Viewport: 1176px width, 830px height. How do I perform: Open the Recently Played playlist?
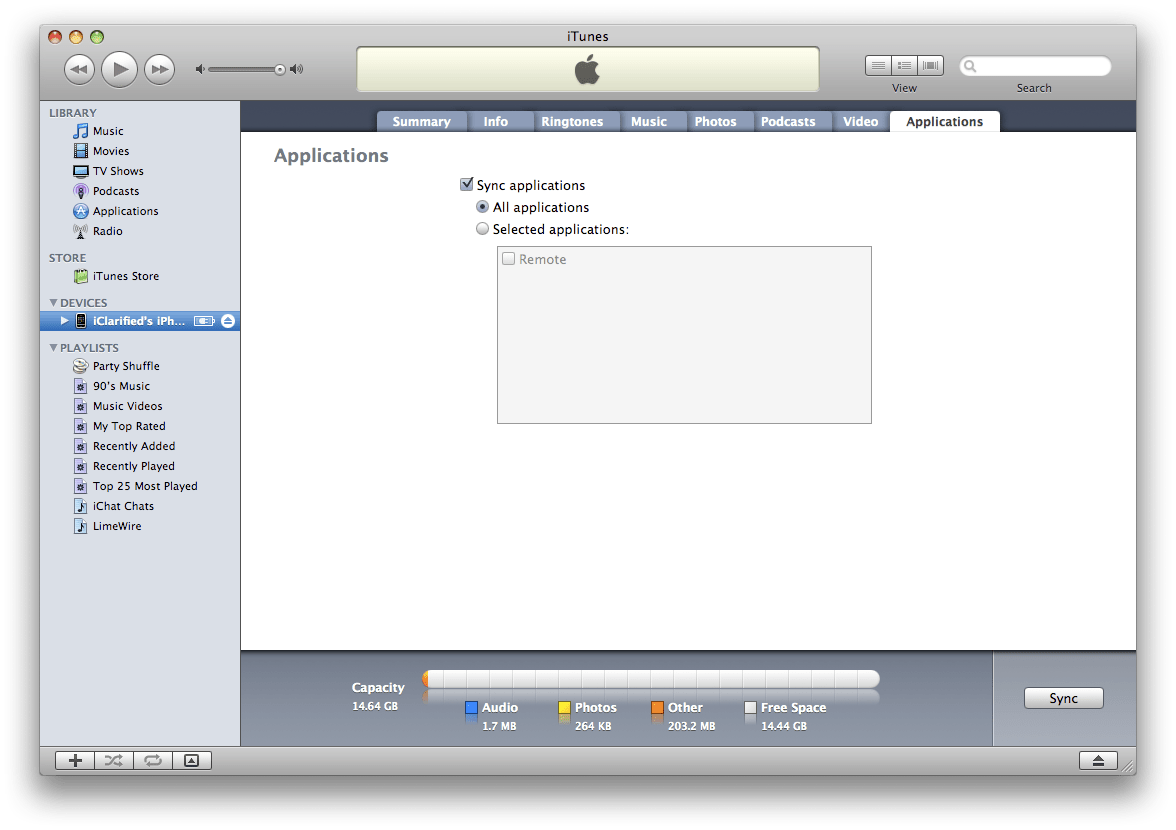point(134,466)
